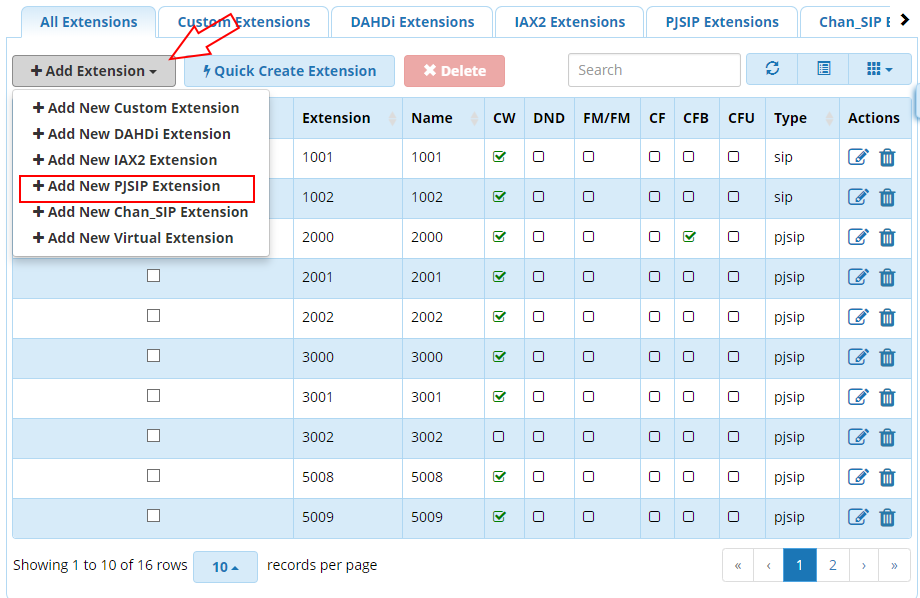Image resolution: width=920 pixels, height=598 pixels.
Task: Uncheck the CFB checkbox for extension 2000
Action: (689, 237)
